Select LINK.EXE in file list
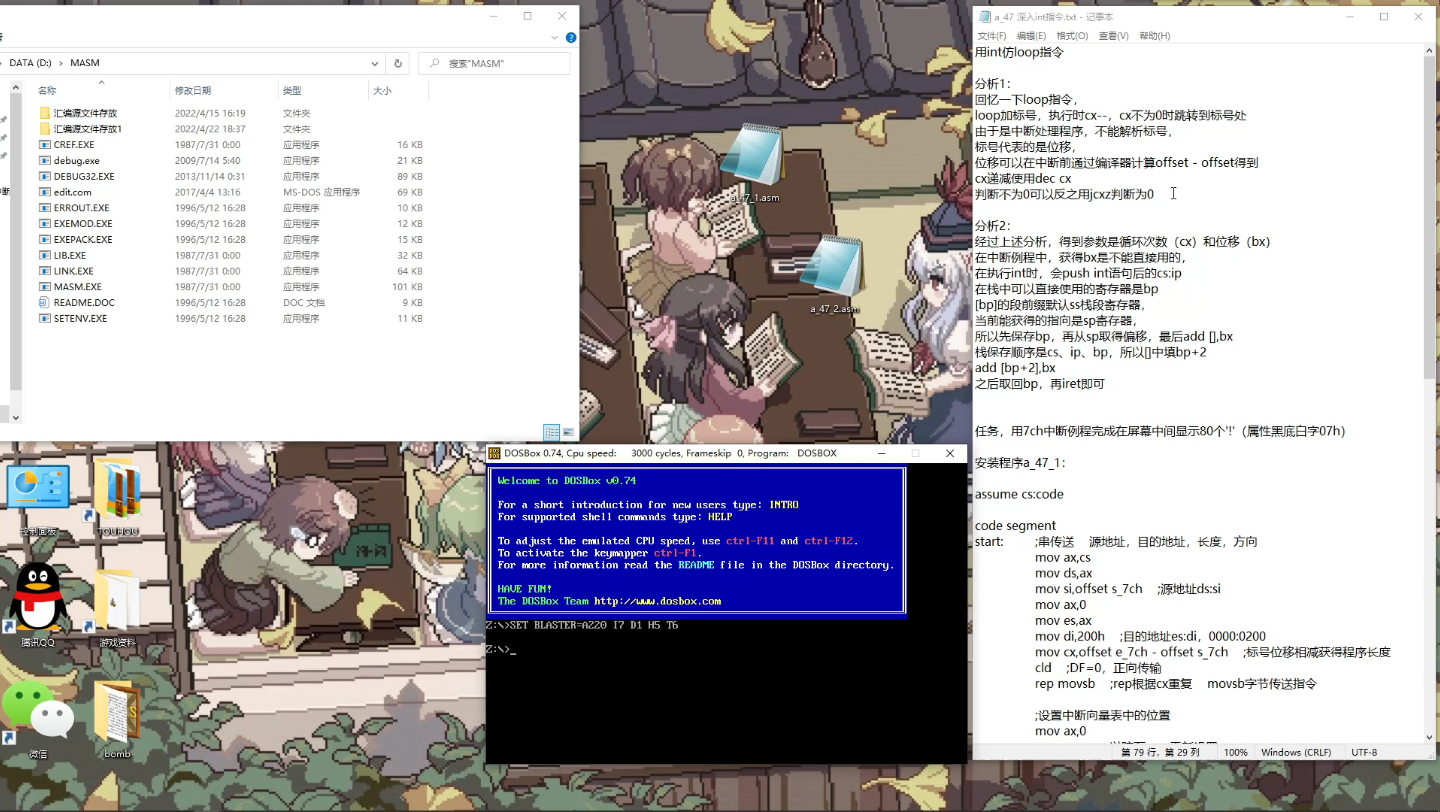 click(x=231, y=271)
